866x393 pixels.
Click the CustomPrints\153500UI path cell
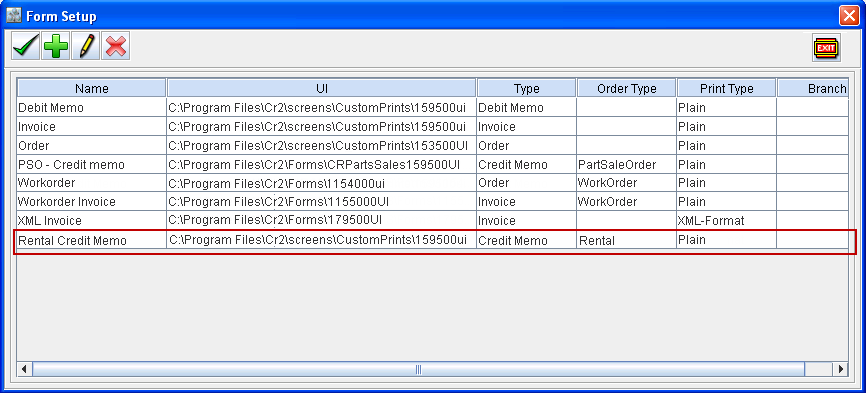322,146
